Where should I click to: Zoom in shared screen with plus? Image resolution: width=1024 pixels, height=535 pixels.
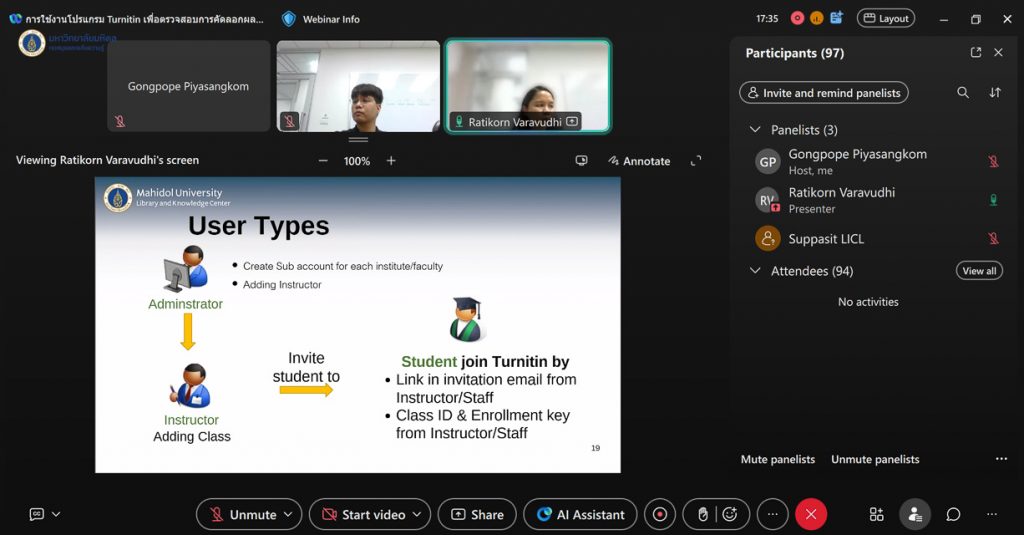(x=391, y=161)
